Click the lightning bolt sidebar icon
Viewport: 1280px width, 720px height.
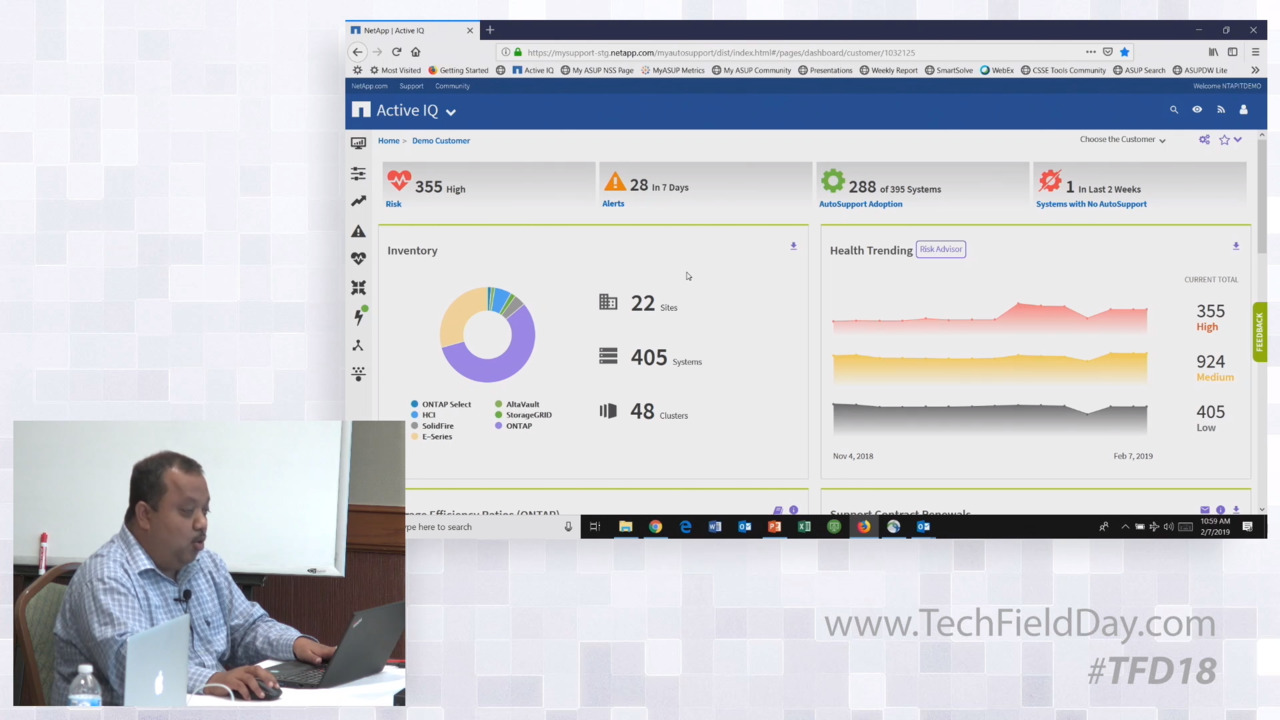click(x=358, y=317)
